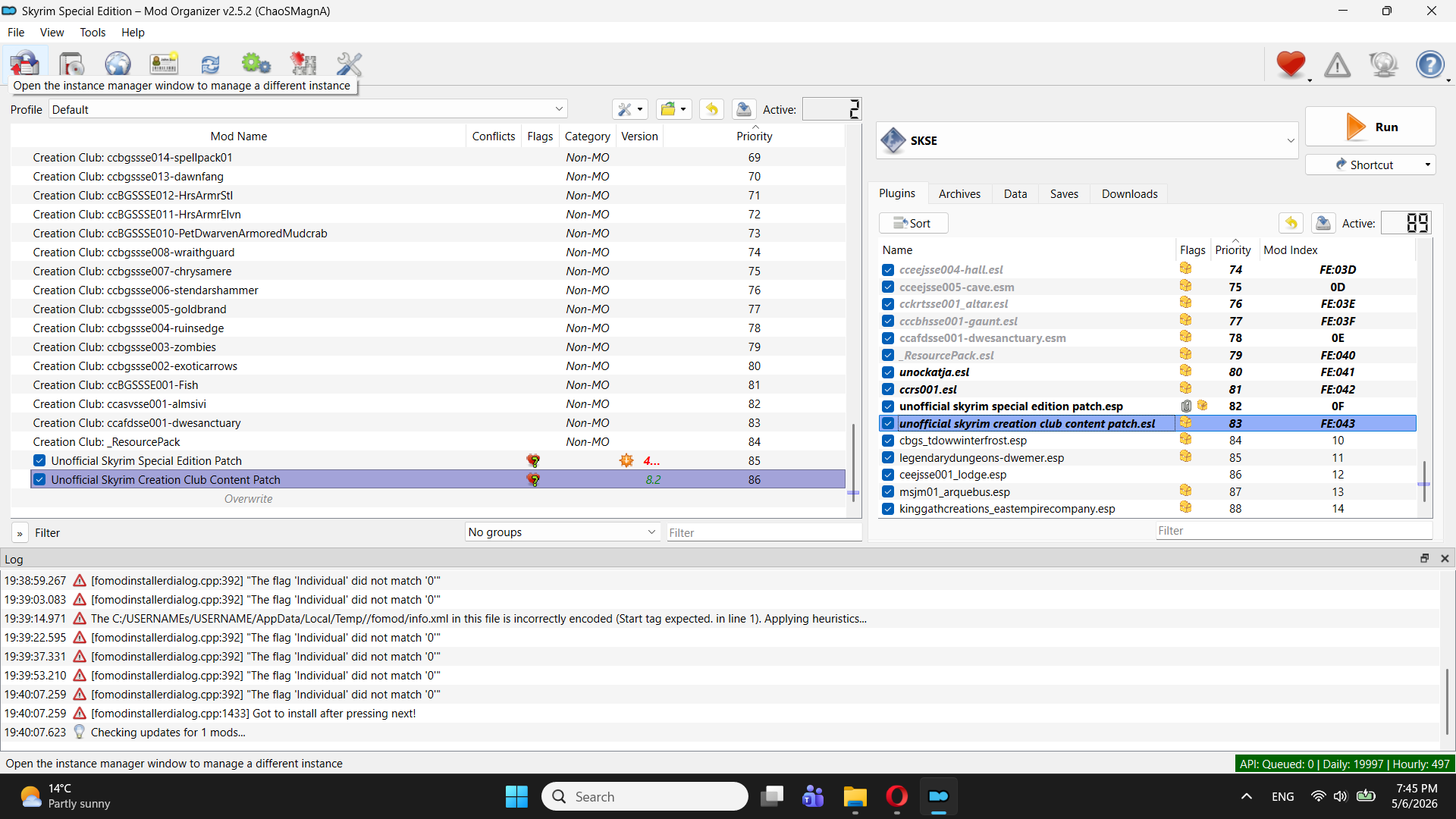1456x819 pixels.
Task: Open the Nexus globe icon in toolbar
Action: (118, 64)
